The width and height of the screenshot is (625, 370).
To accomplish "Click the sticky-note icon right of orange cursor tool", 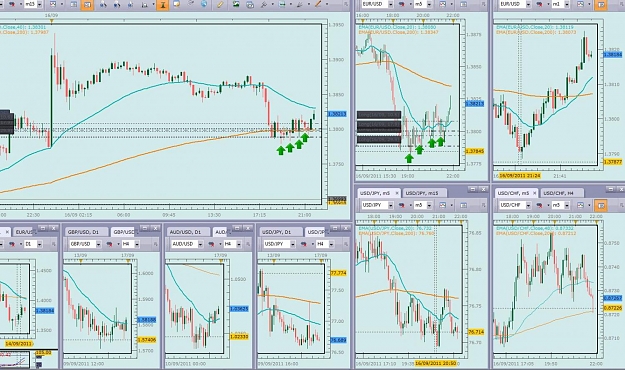I will click(x=176, y=4).
